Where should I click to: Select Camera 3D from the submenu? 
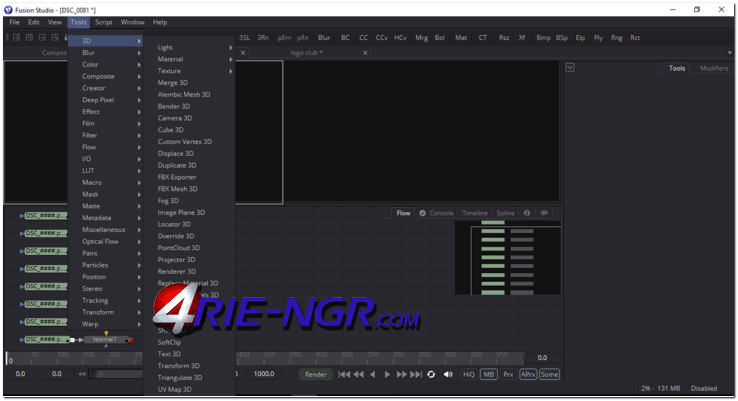[x=175, y=118]
